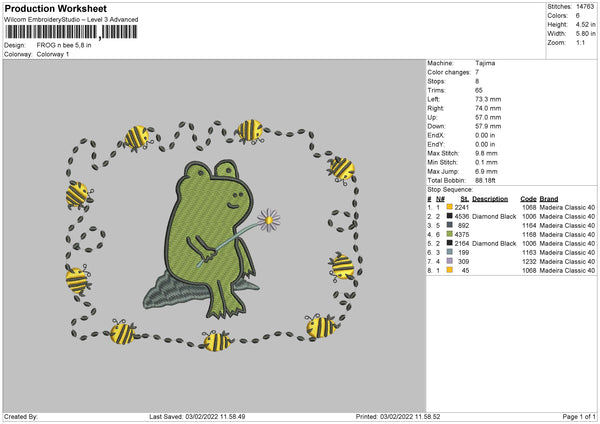Select the Height value 4.52 in
Image resolution: width=600 pixels, height=424 pixels.
coord(585,24)
